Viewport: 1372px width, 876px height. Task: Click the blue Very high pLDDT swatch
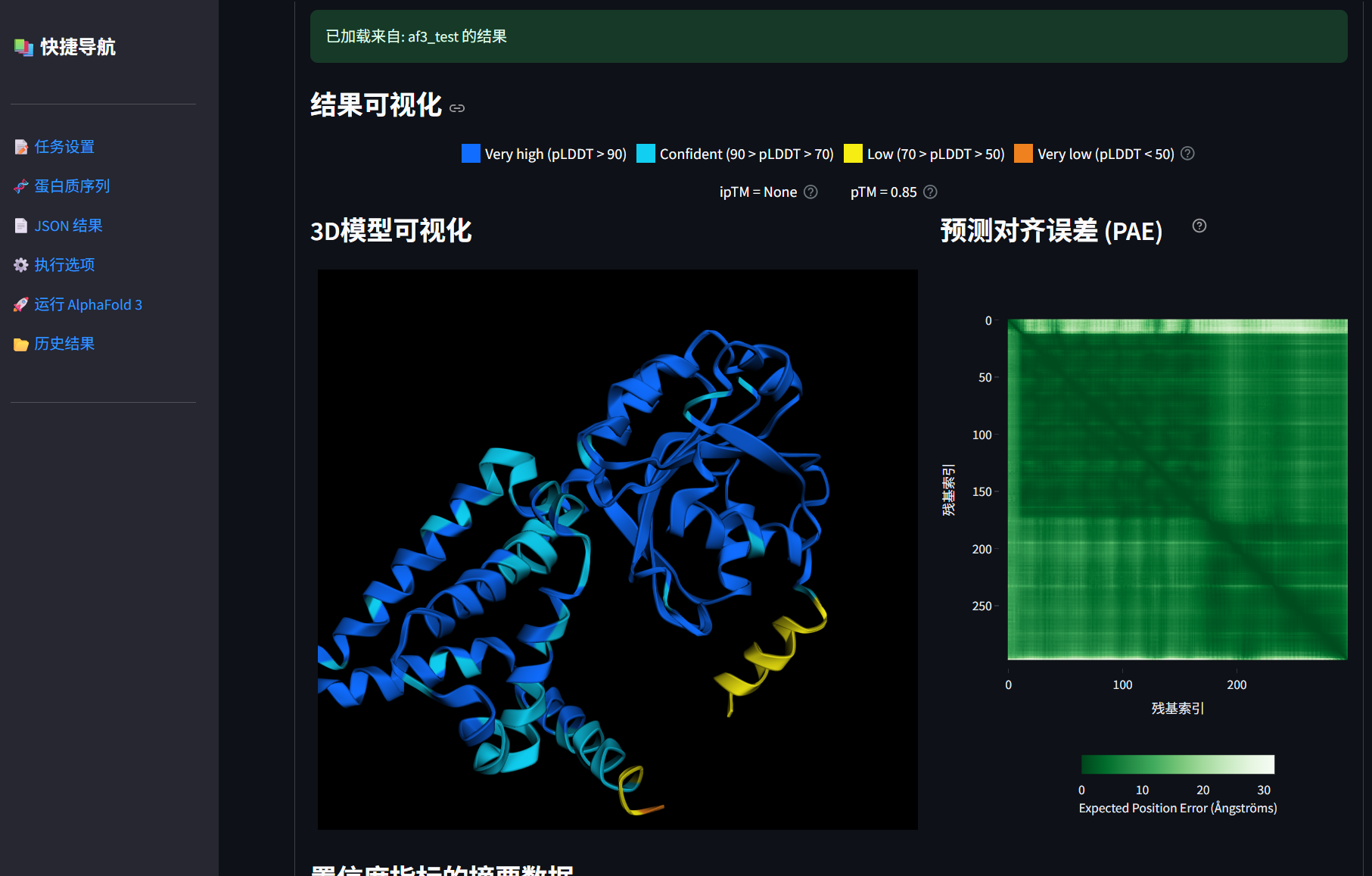[471, 154]
